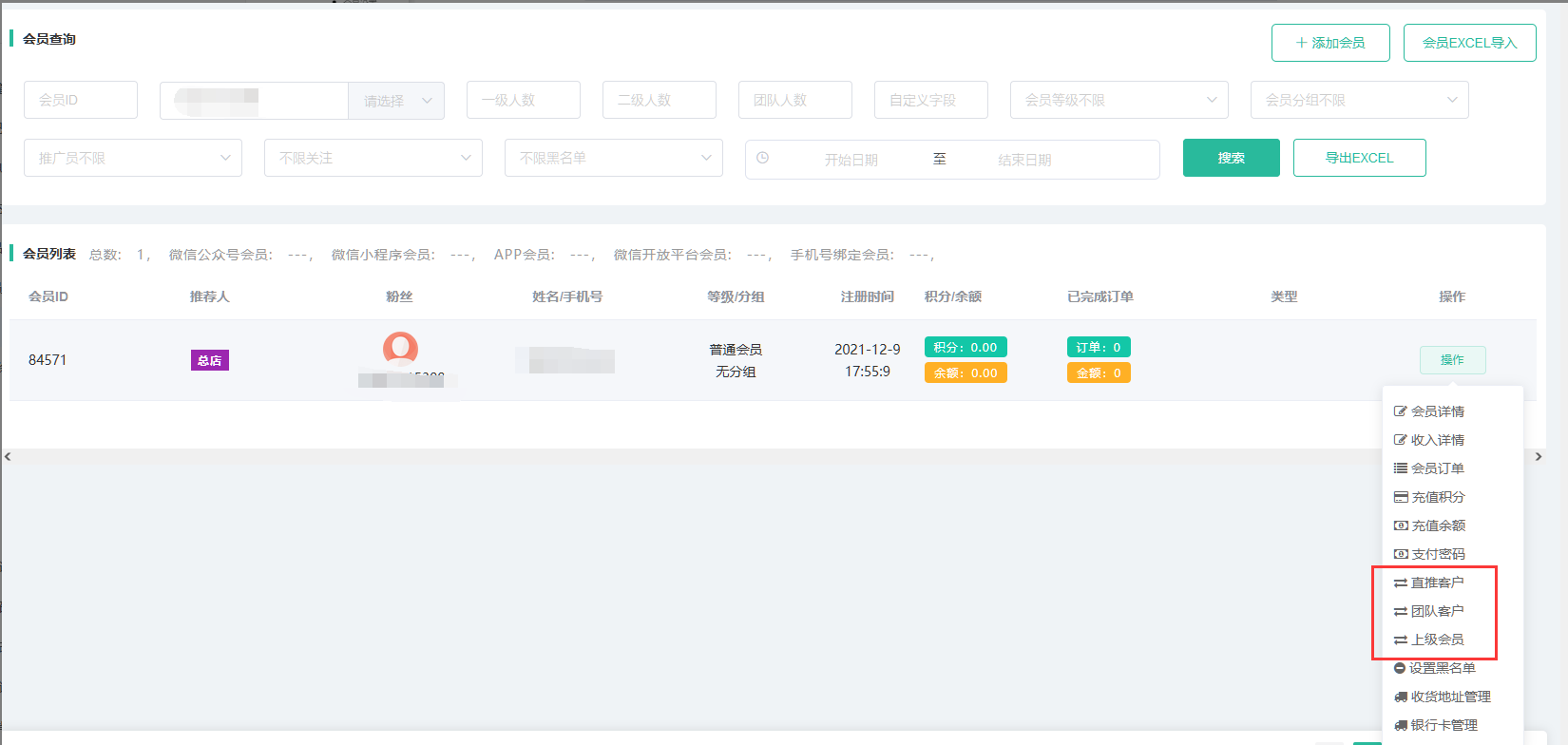This screenshot has width=1568, height=745.
Task: Click the minus-circle icon beside 设置黑名单
Action: point(1400,668)
